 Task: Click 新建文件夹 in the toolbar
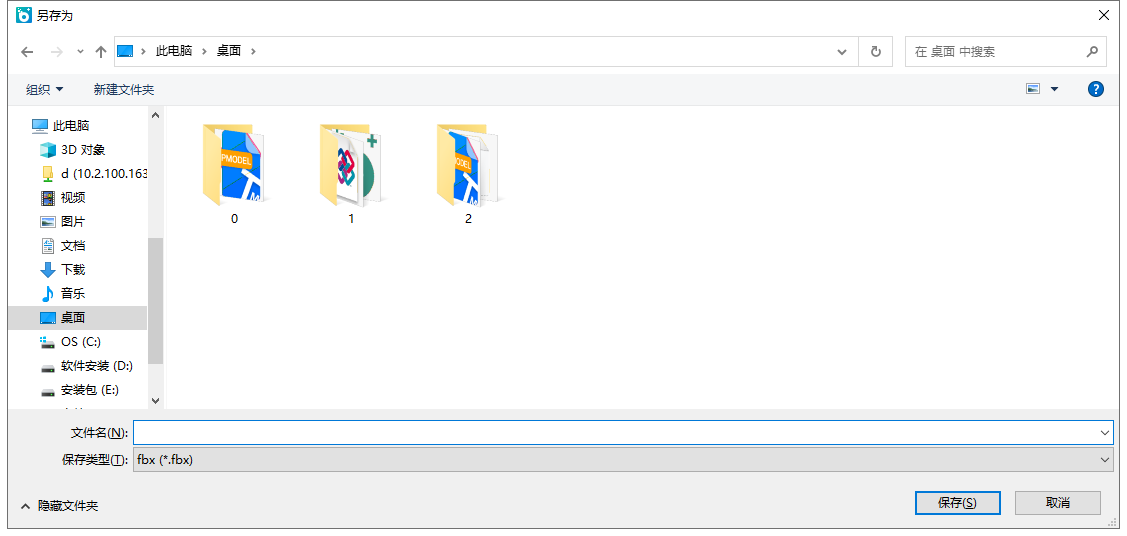124,89
